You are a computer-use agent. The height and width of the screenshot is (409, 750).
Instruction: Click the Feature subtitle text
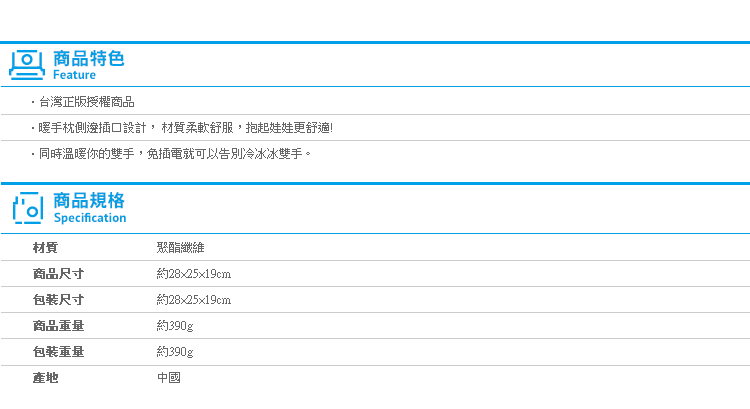pos(74,75)
